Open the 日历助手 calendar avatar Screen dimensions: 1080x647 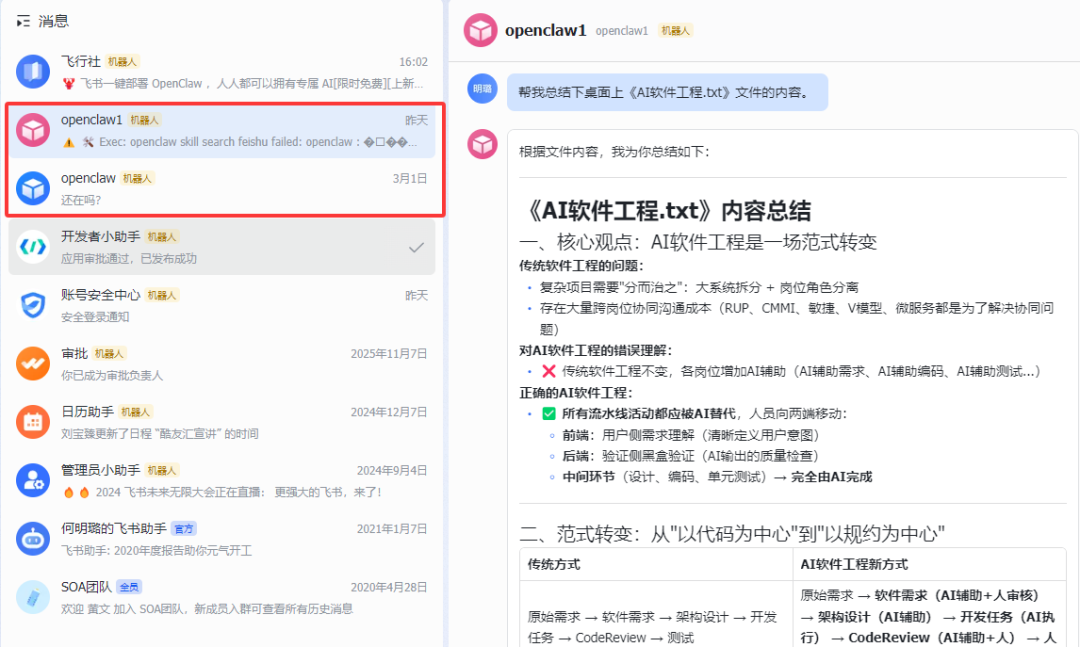(33, 422)
